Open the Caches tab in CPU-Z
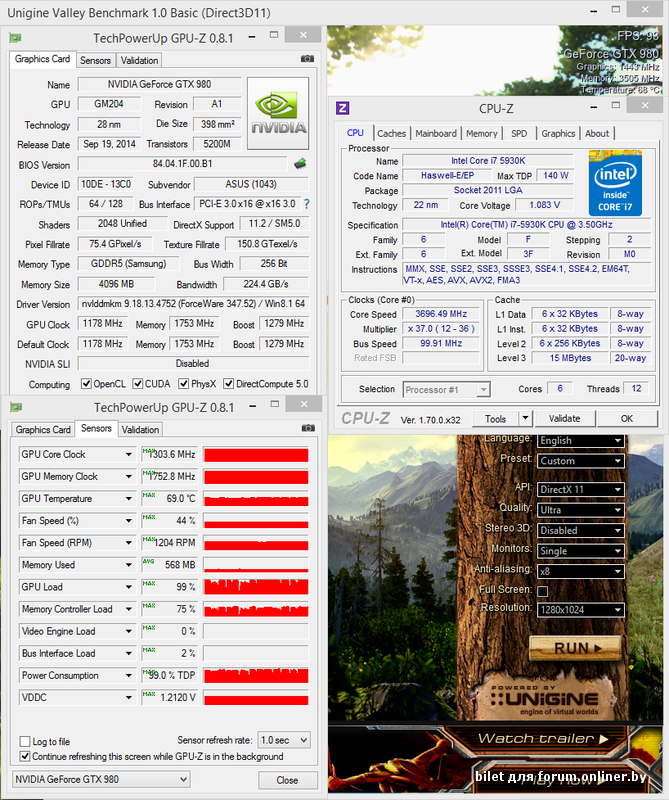 391,133
